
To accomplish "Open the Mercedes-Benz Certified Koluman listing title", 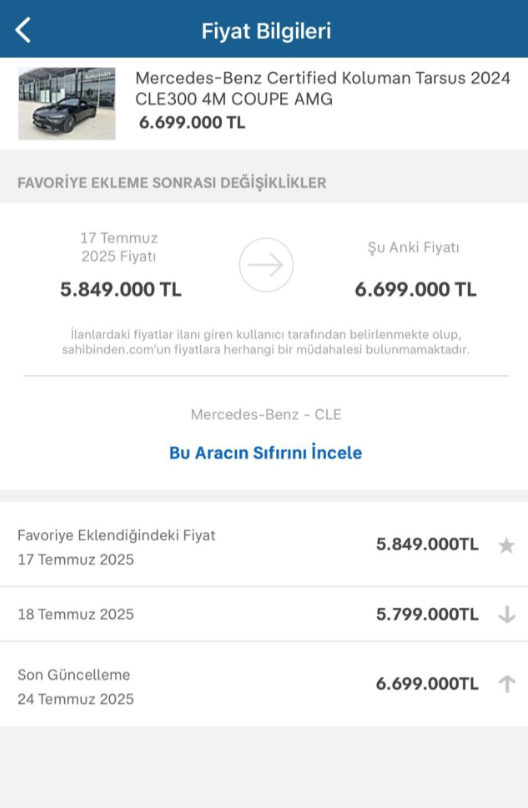I will tap(322, 88).
